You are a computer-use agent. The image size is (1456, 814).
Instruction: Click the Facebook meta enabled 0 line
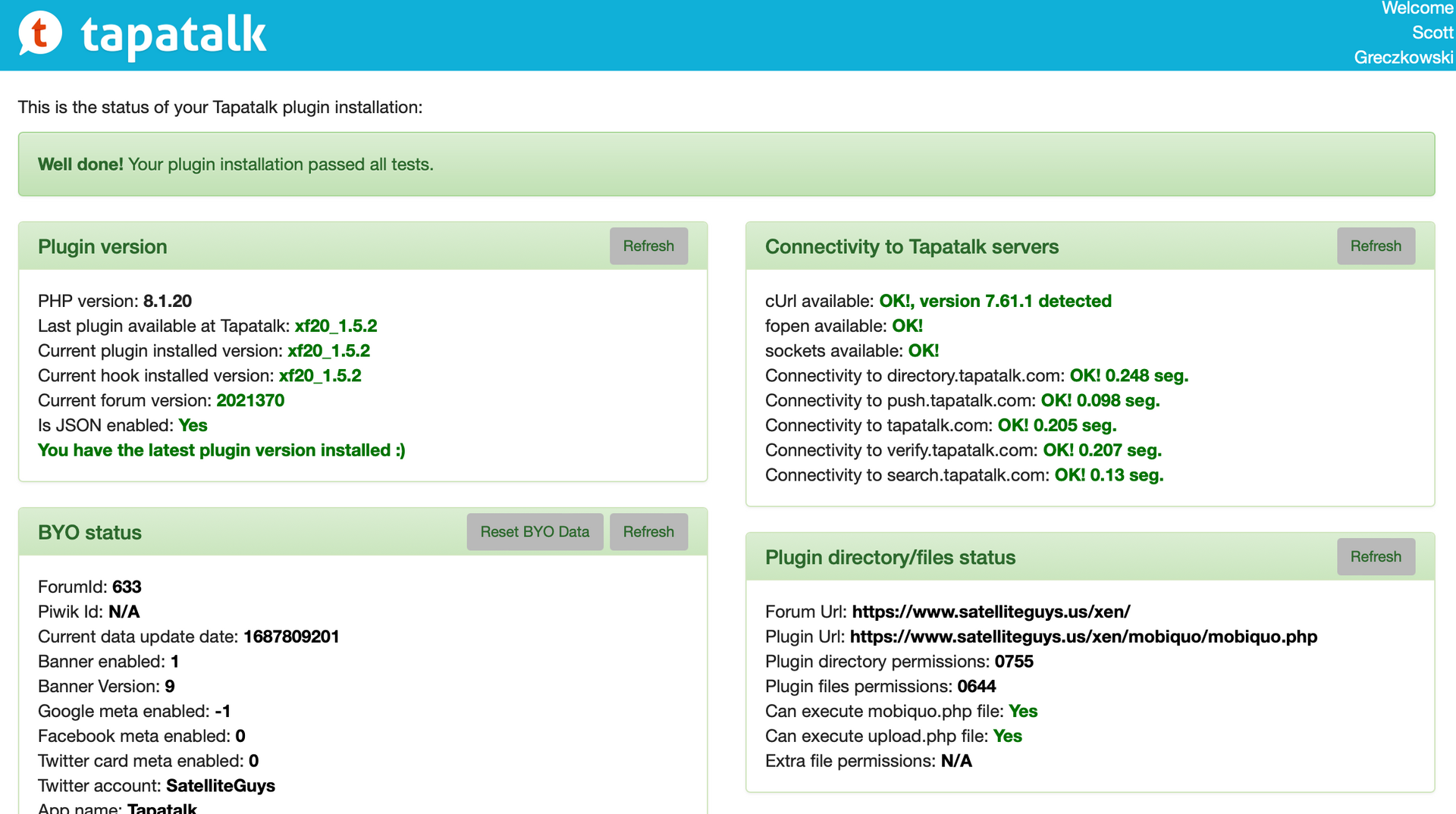(x=142, y=736)
